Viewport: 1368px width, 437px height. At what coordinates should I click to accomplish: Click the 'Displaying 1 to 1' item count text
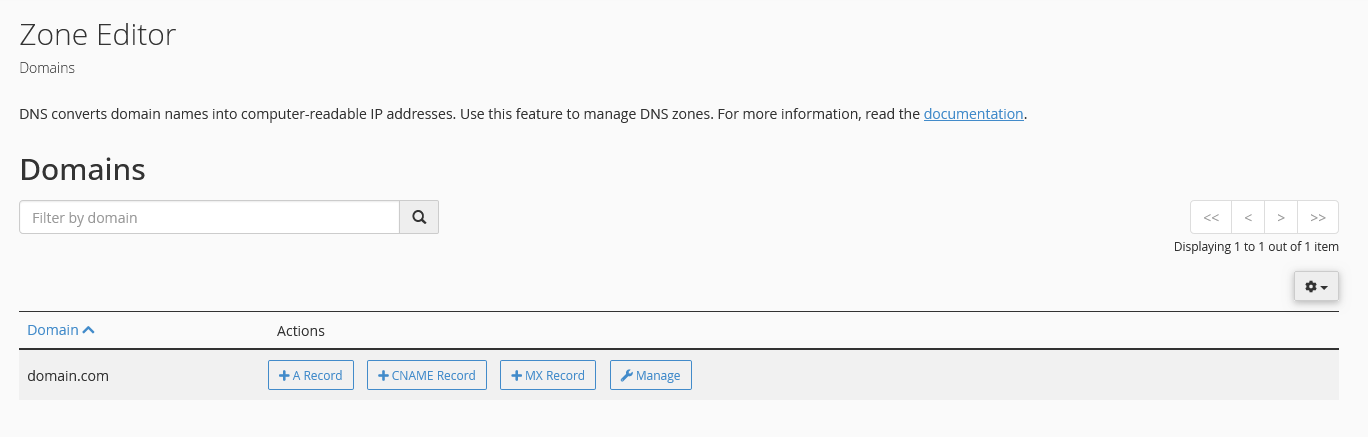click(x=1256, y=247)
